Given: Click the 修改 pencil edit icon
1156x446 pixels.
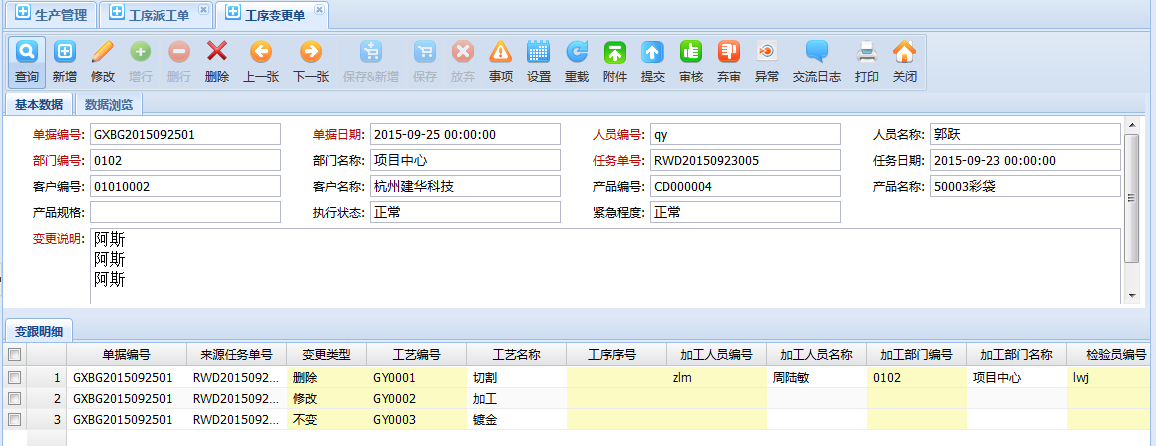Looking at the screenshot, I should (x=103, y=53).
